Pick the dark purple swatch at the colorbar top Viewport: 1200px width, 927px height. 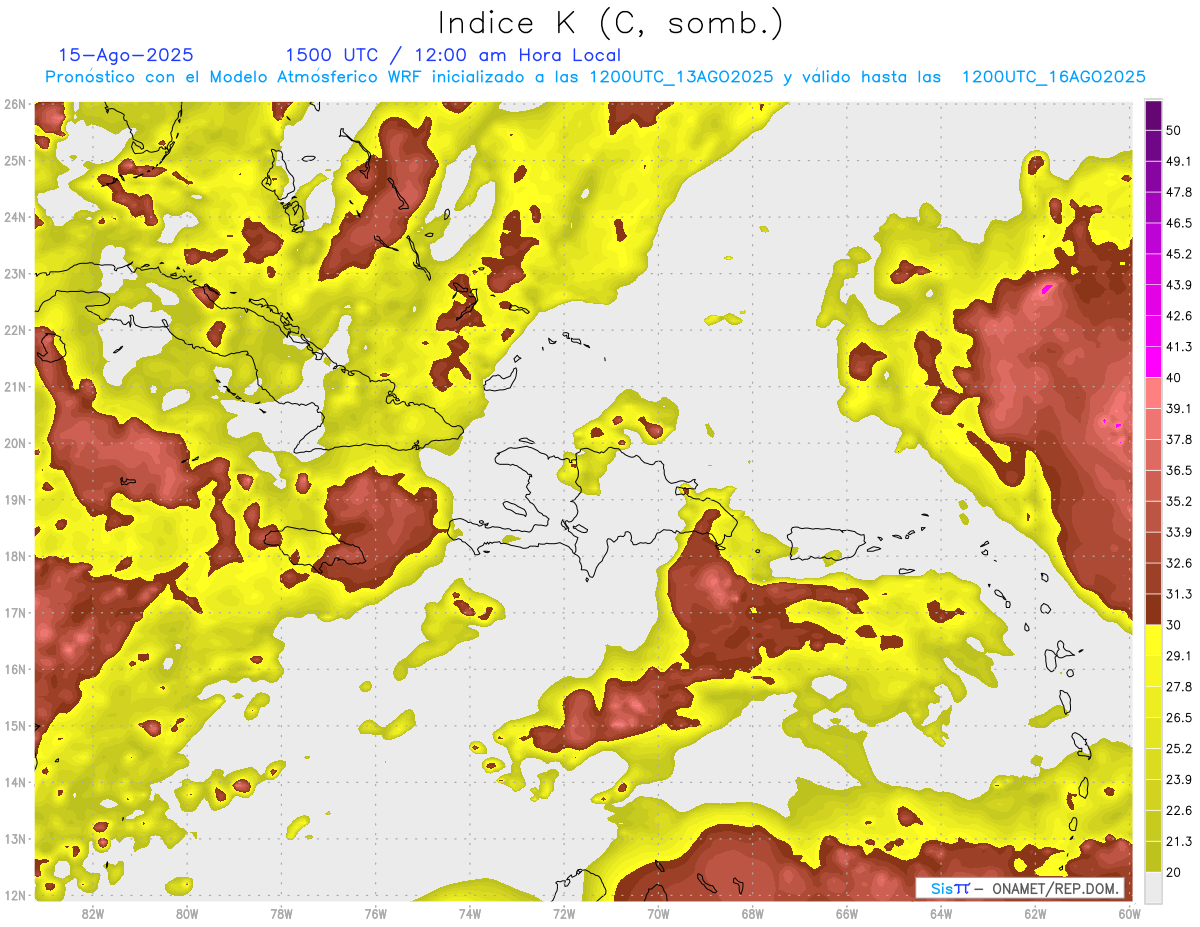click(x=1153, y=116)
